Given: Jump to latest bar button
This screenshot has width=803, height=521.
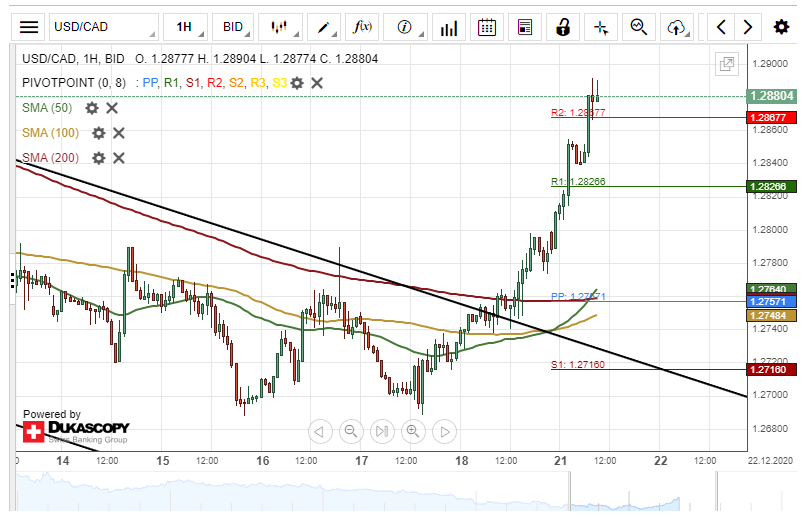Looking at the screenshot, I should pyautogui.click(x=382, y=431).
